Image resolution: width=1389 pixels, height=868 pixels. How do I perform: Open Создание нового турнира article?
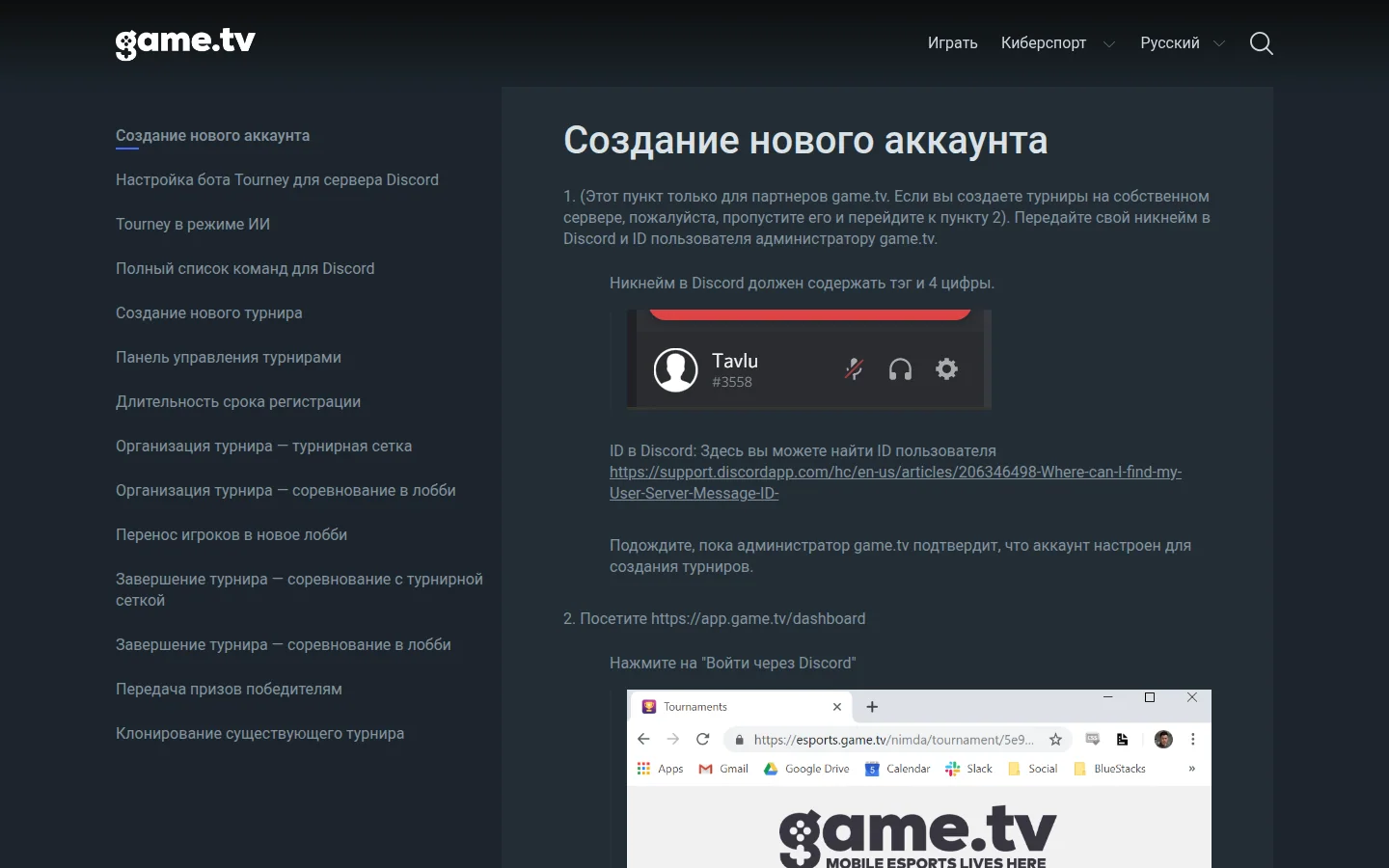208,313
